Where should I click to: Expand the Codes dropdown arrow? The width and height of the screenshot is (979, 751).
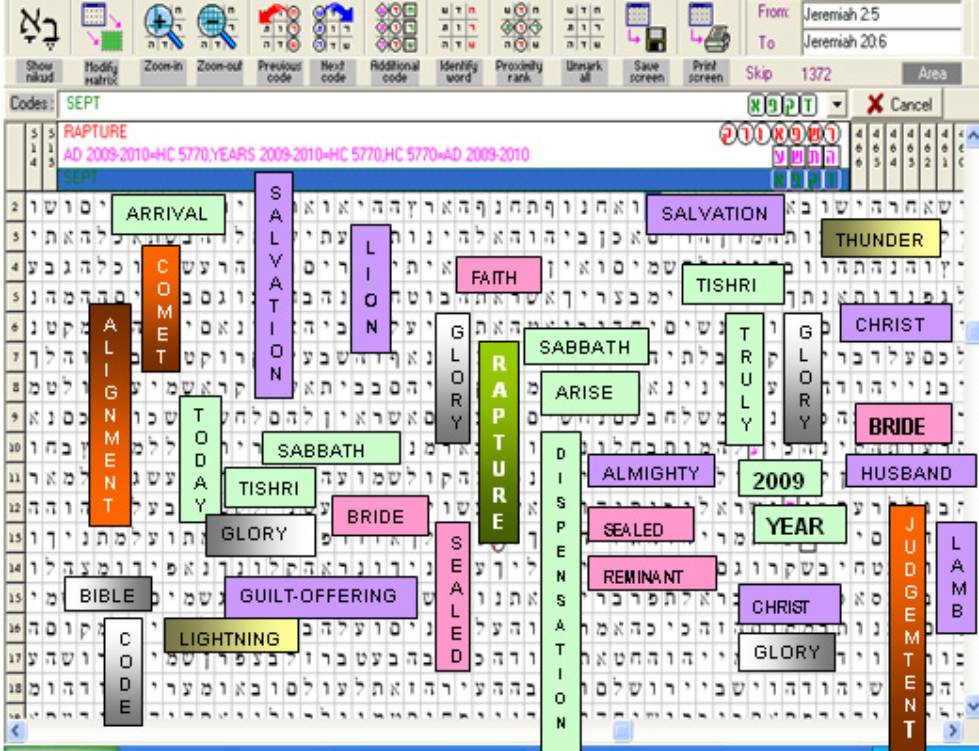[836, 104]
